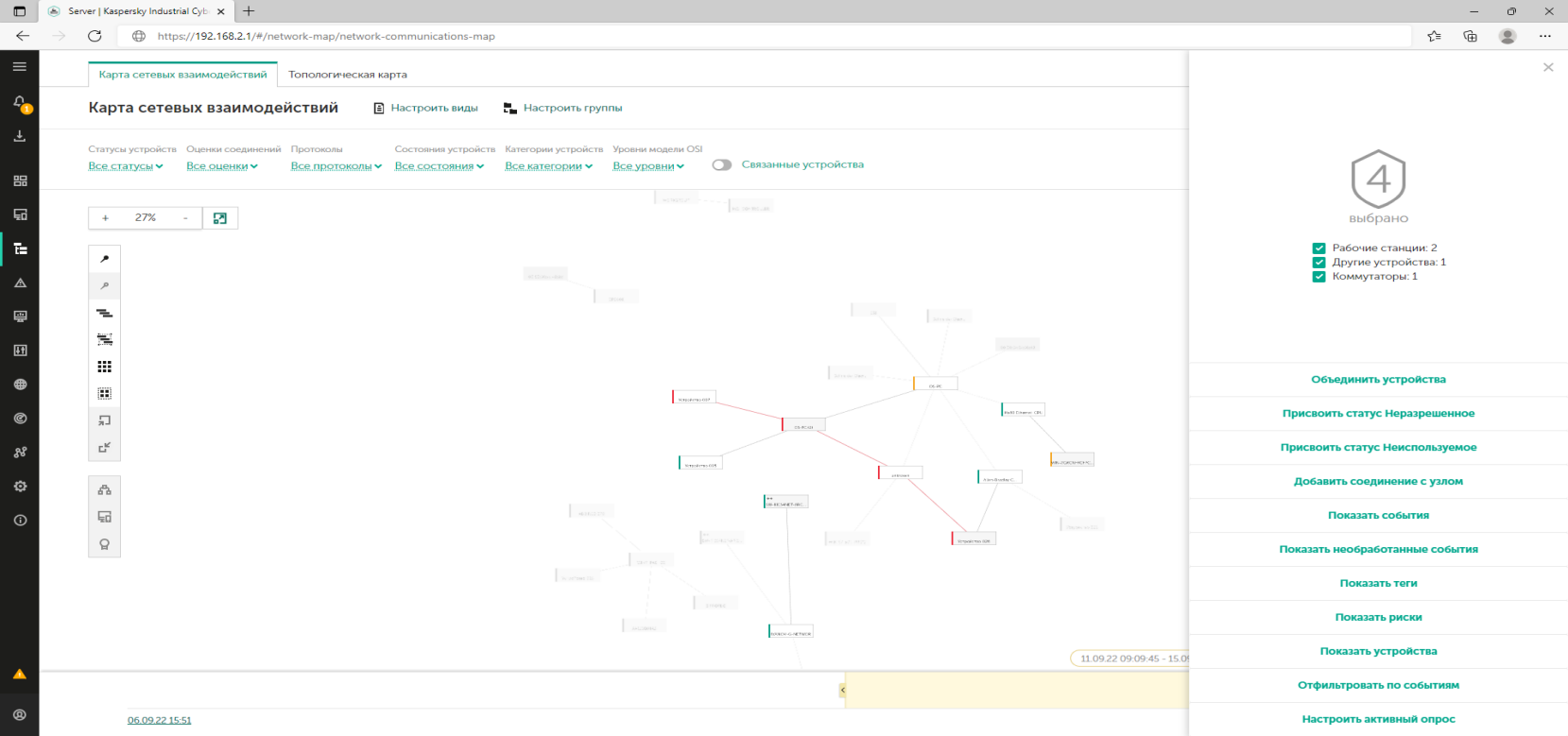
Task: Click Показать события in the side panel
Action: 1378,516
